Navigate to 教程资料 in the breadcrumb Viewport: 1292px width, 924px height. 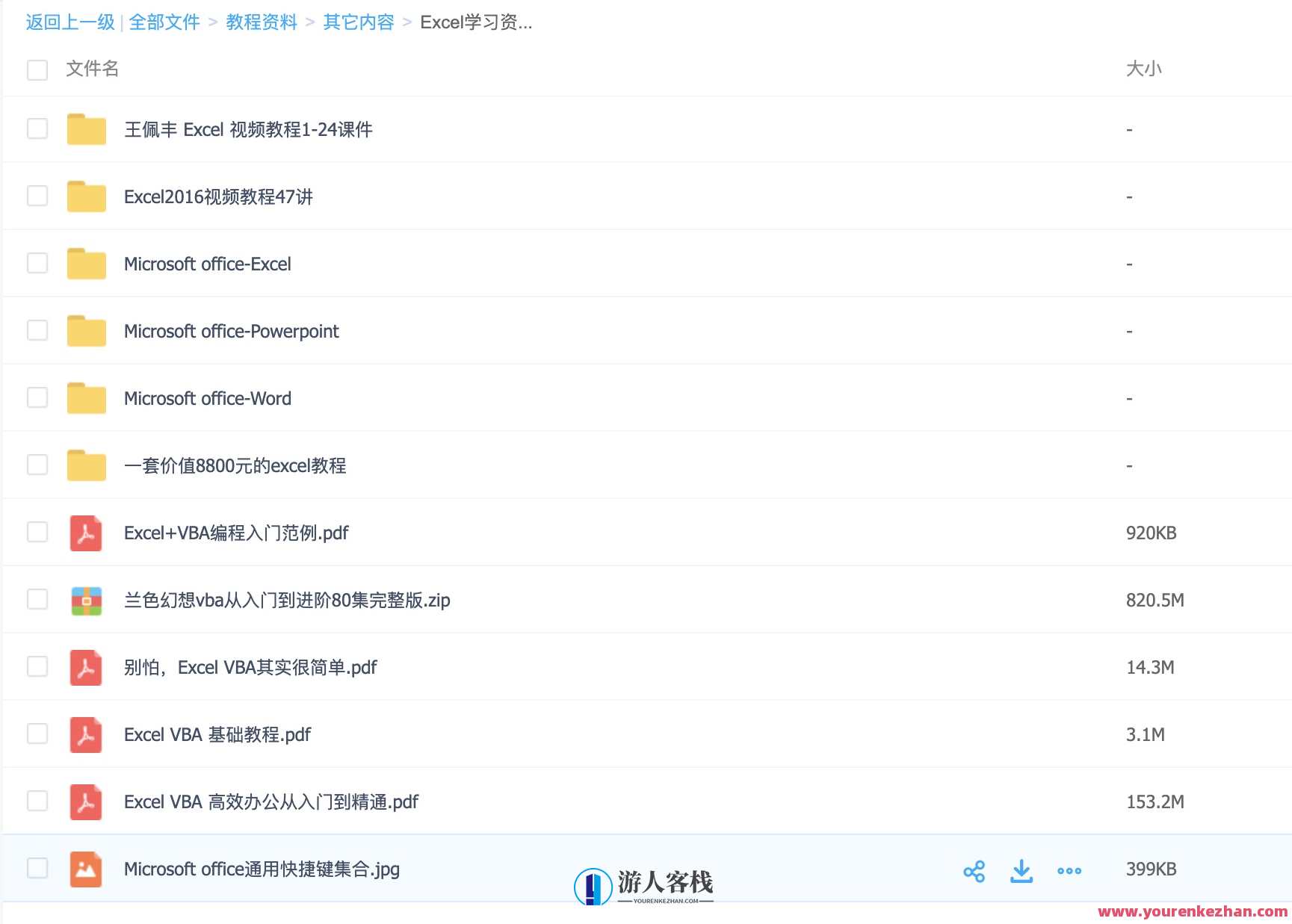click(x=262, y=22)
